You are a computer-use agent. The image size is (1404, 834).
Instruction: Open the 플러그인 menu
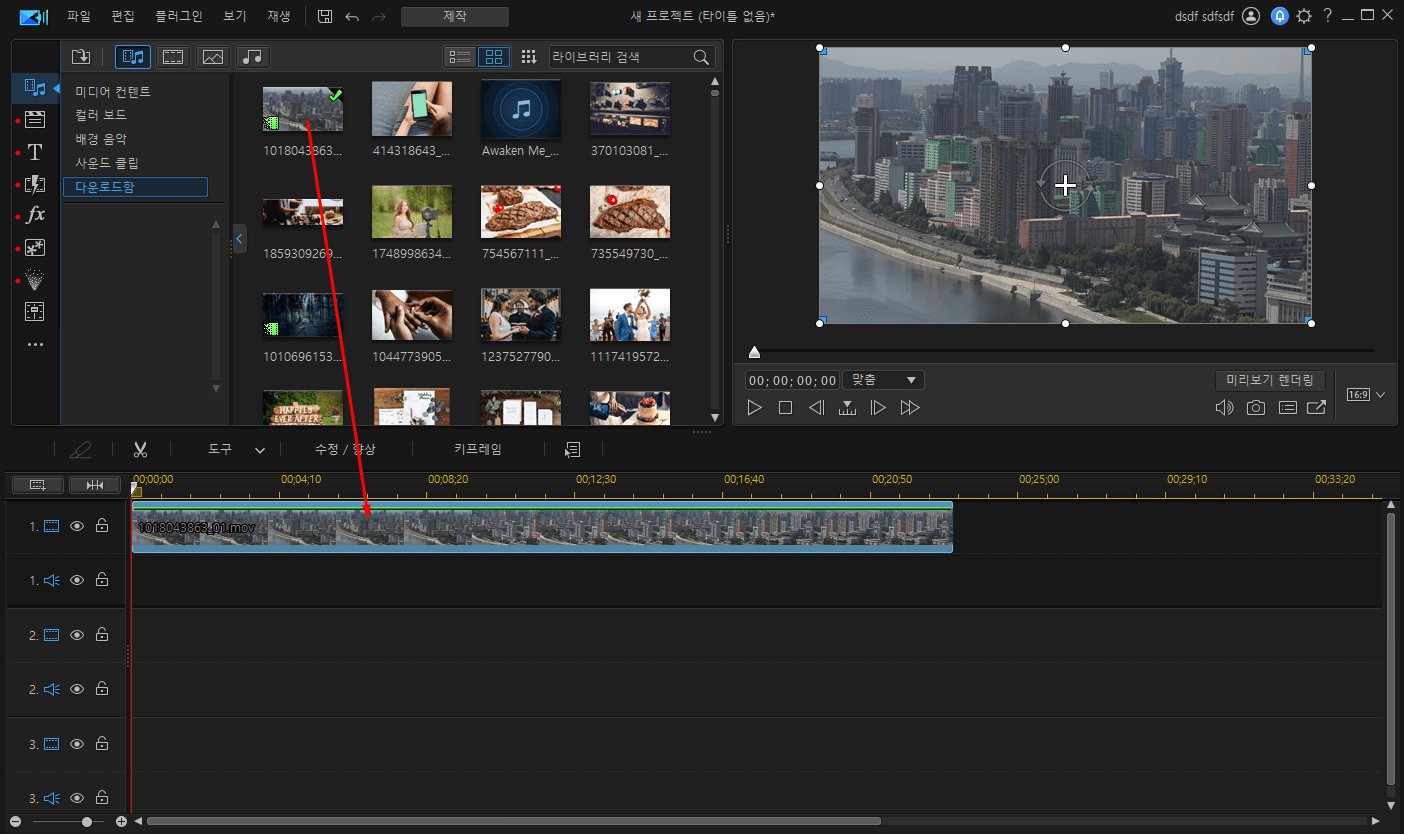(179, 17)
